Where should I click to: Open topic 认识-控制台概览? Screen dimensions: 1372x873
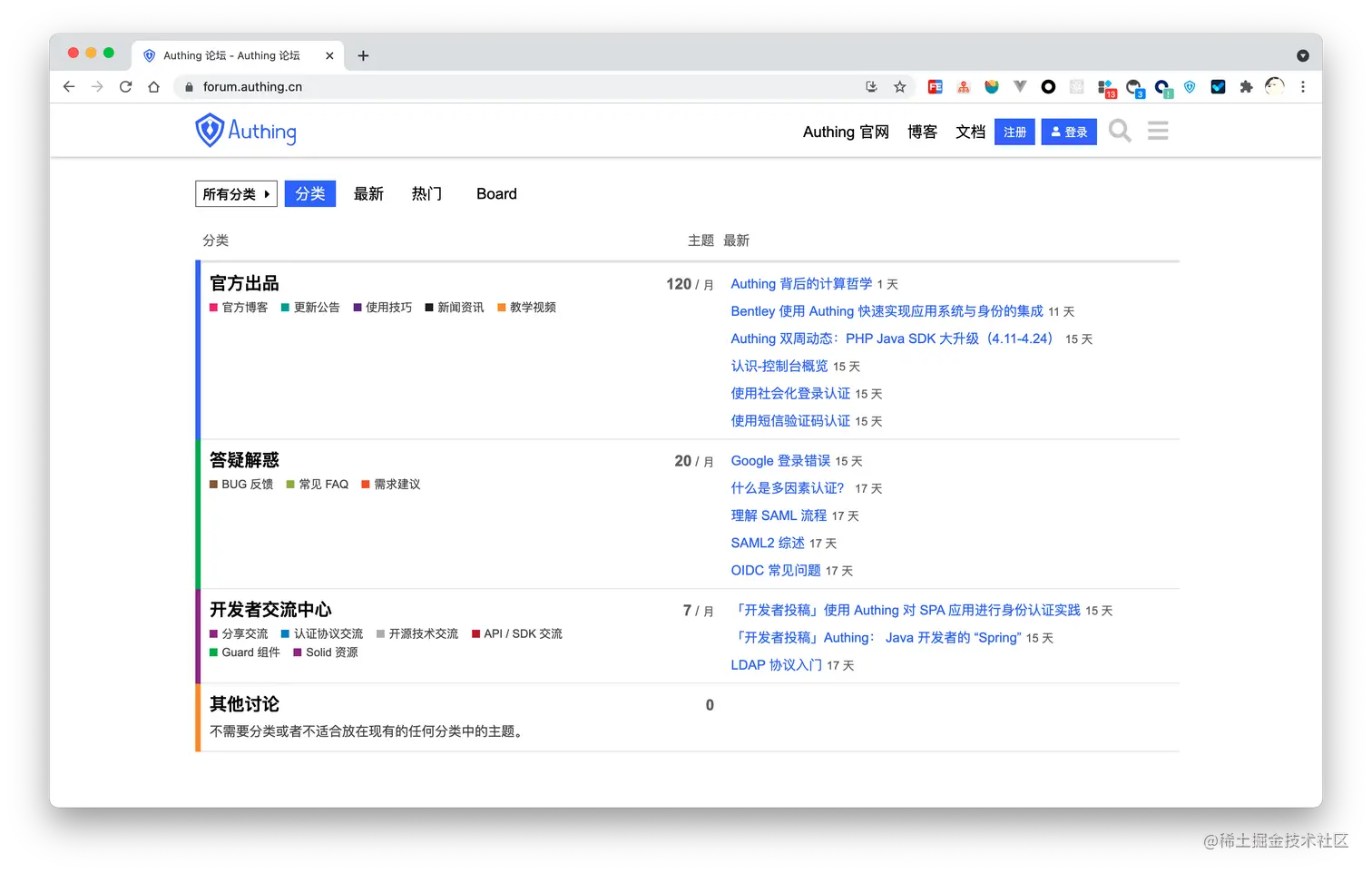point(779,366)
